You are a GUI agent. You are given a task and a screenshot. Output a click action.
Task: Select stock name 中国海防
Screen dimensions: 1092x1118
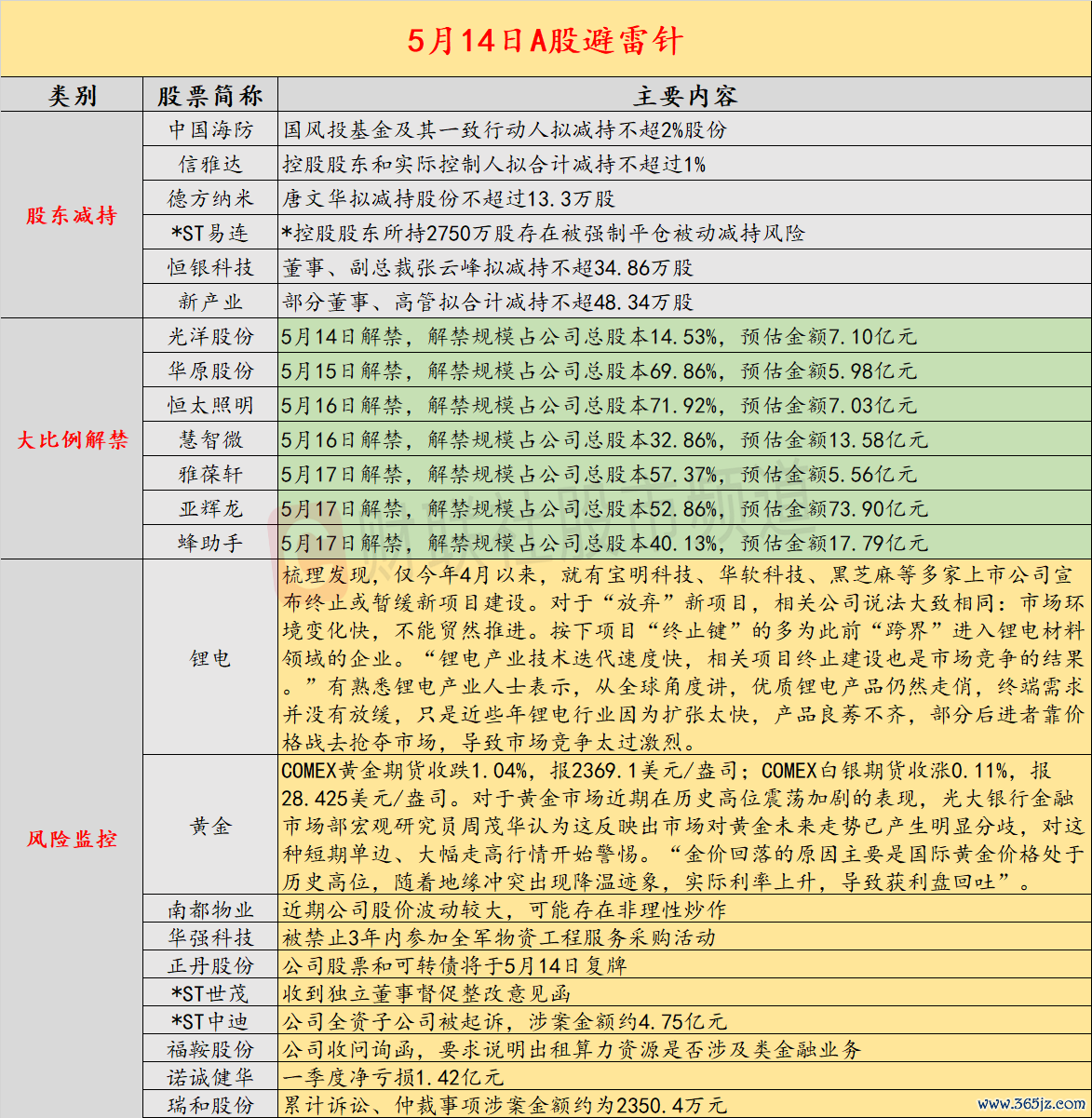[x=210, y=129]
